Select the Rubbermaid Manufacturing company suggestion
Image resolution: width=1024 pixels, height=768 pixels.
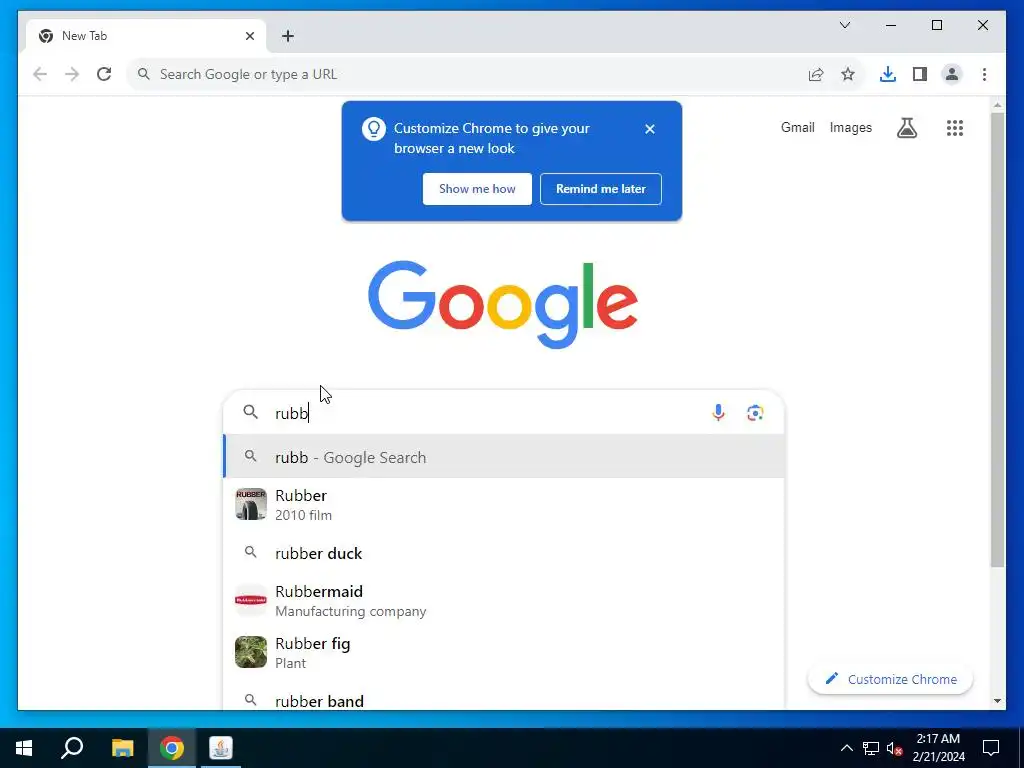[504, 601]
